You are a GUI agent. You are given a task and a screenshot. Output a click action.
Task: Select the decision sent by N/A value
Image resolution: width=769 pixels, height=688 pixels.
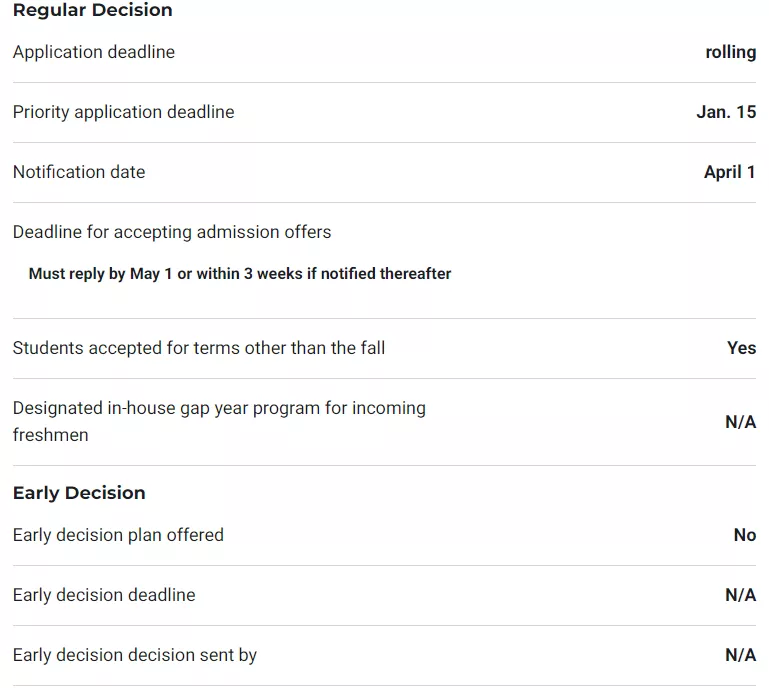740,655
